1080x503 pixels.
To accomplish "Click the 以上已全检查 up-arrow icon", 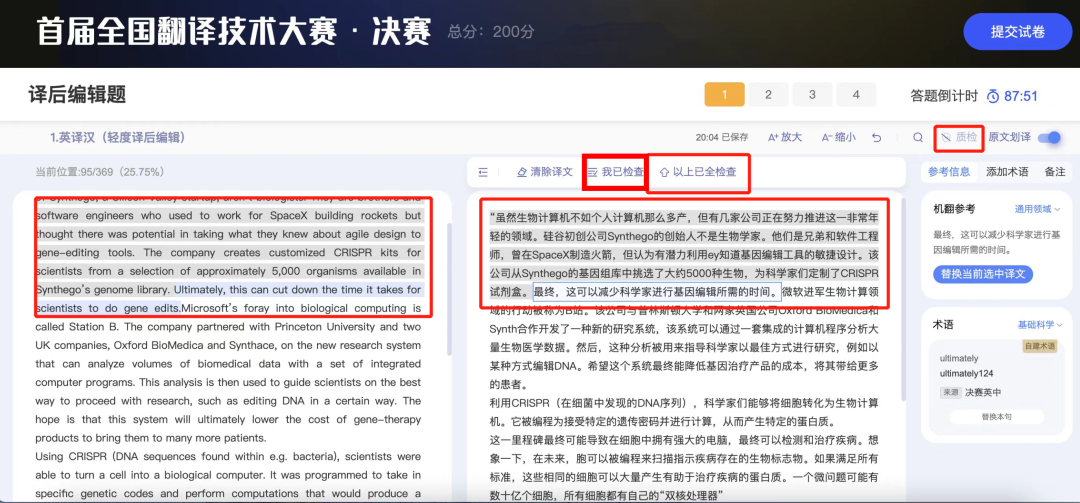I will (x=664, y=172).
